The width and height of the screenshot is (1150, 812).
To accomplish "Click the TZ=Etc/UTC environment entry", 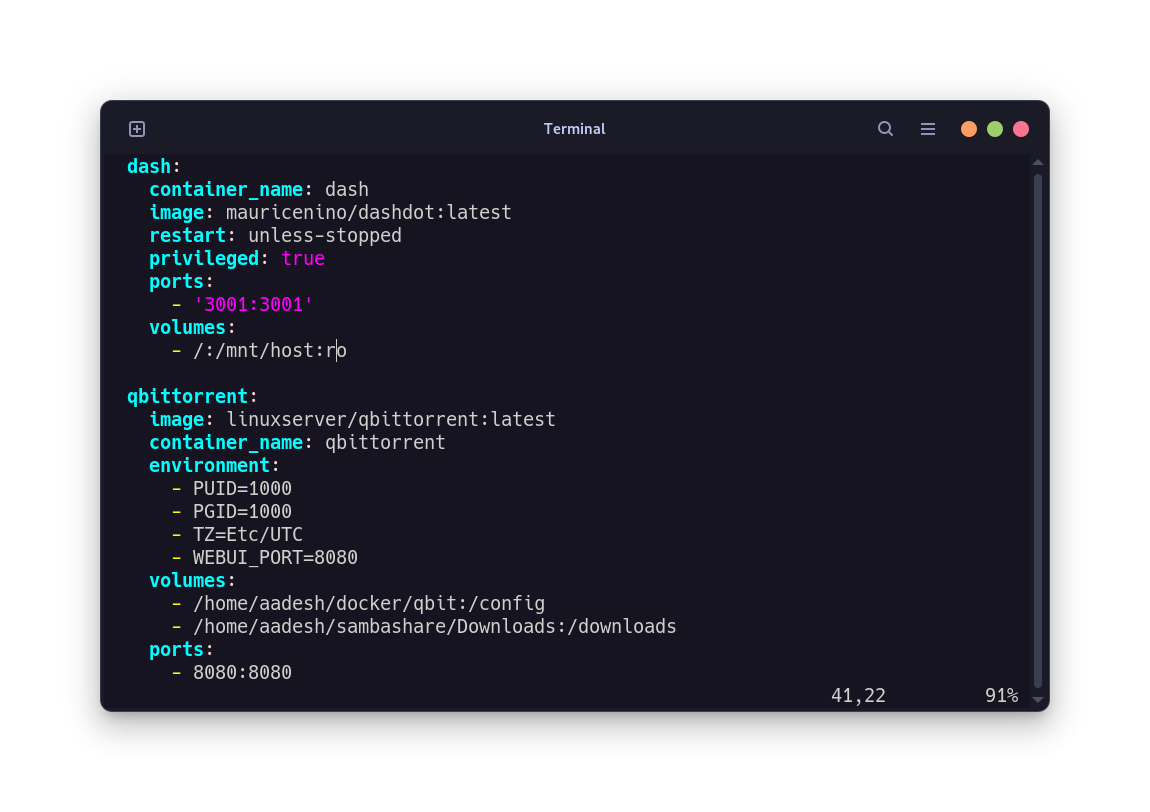I will tap(247, 534).
